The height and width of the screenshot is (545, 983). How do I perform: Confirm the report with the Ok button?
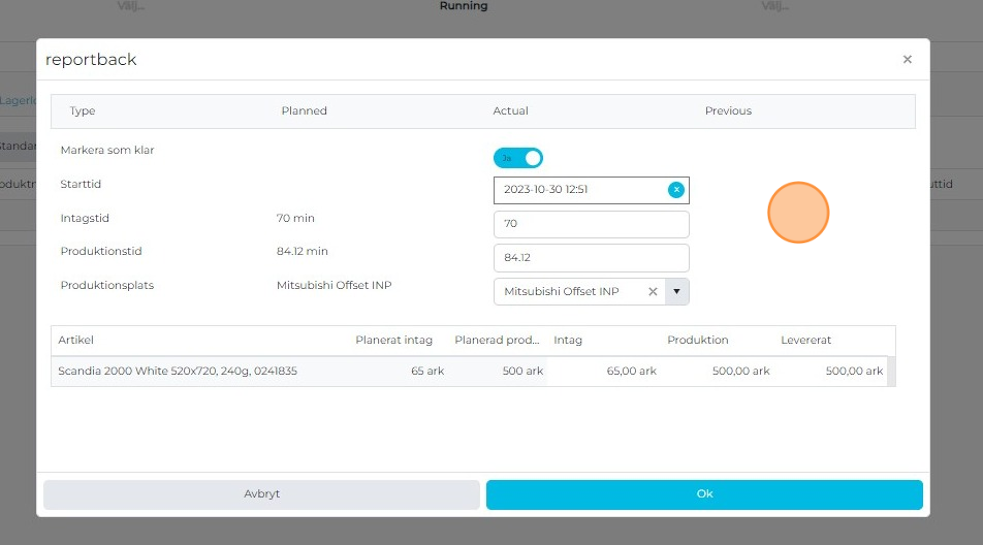(x=704, y=494)
